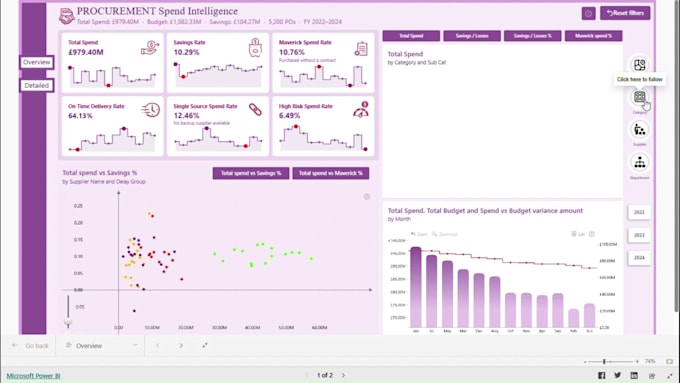Image resolution: width=680 pixels, height=383 pixels.
Task: Switch to the Detailed page tab
Action: (x=36, y=85)
